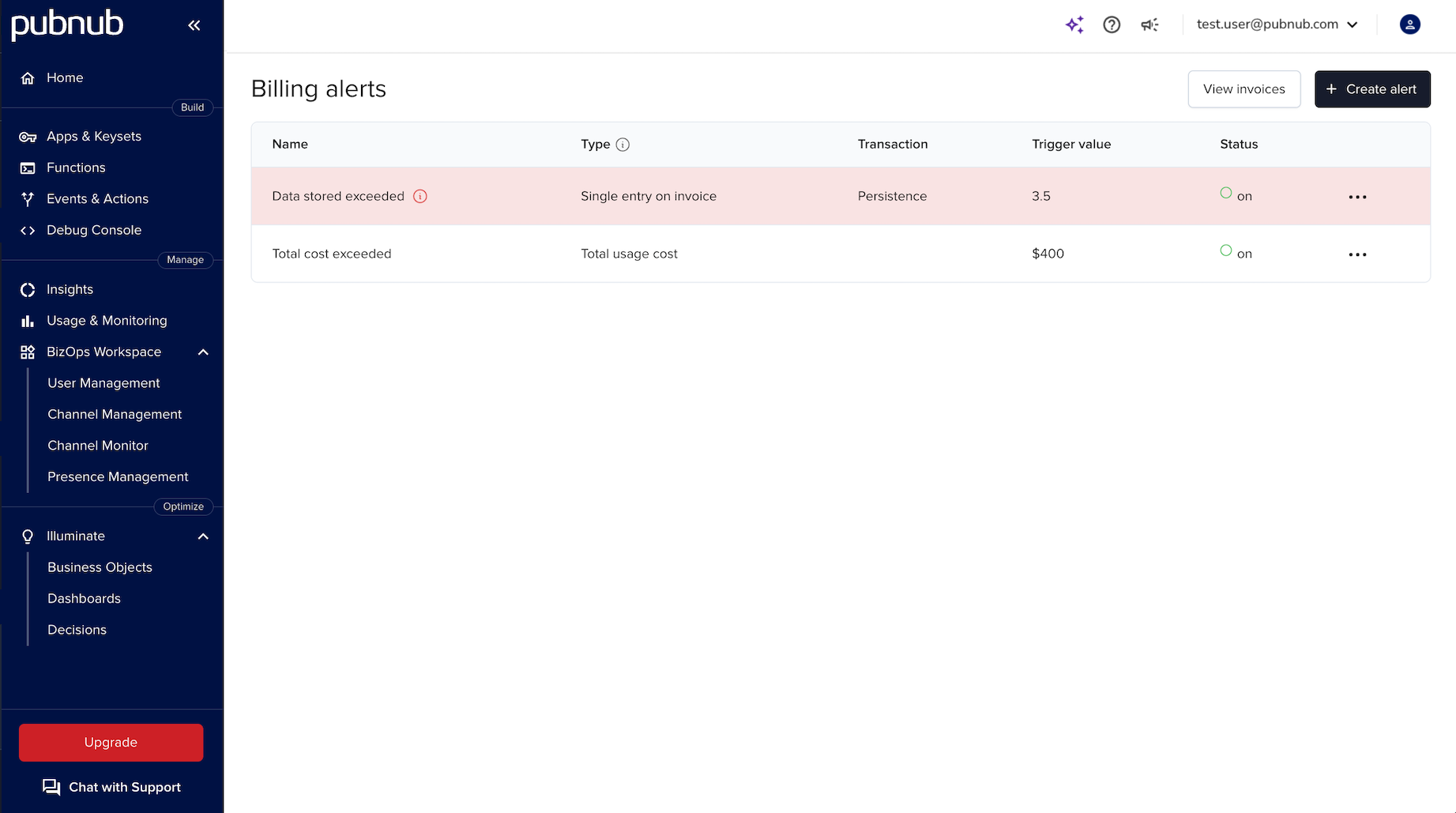Open Channel Management under BizOps Workspace

point(115,414)
